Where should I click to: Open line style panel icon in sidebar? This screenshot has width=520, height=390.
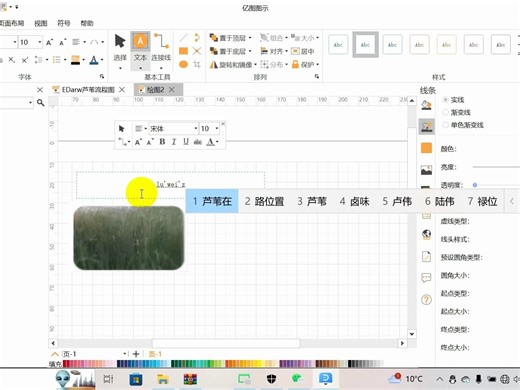tap(426, 127)
